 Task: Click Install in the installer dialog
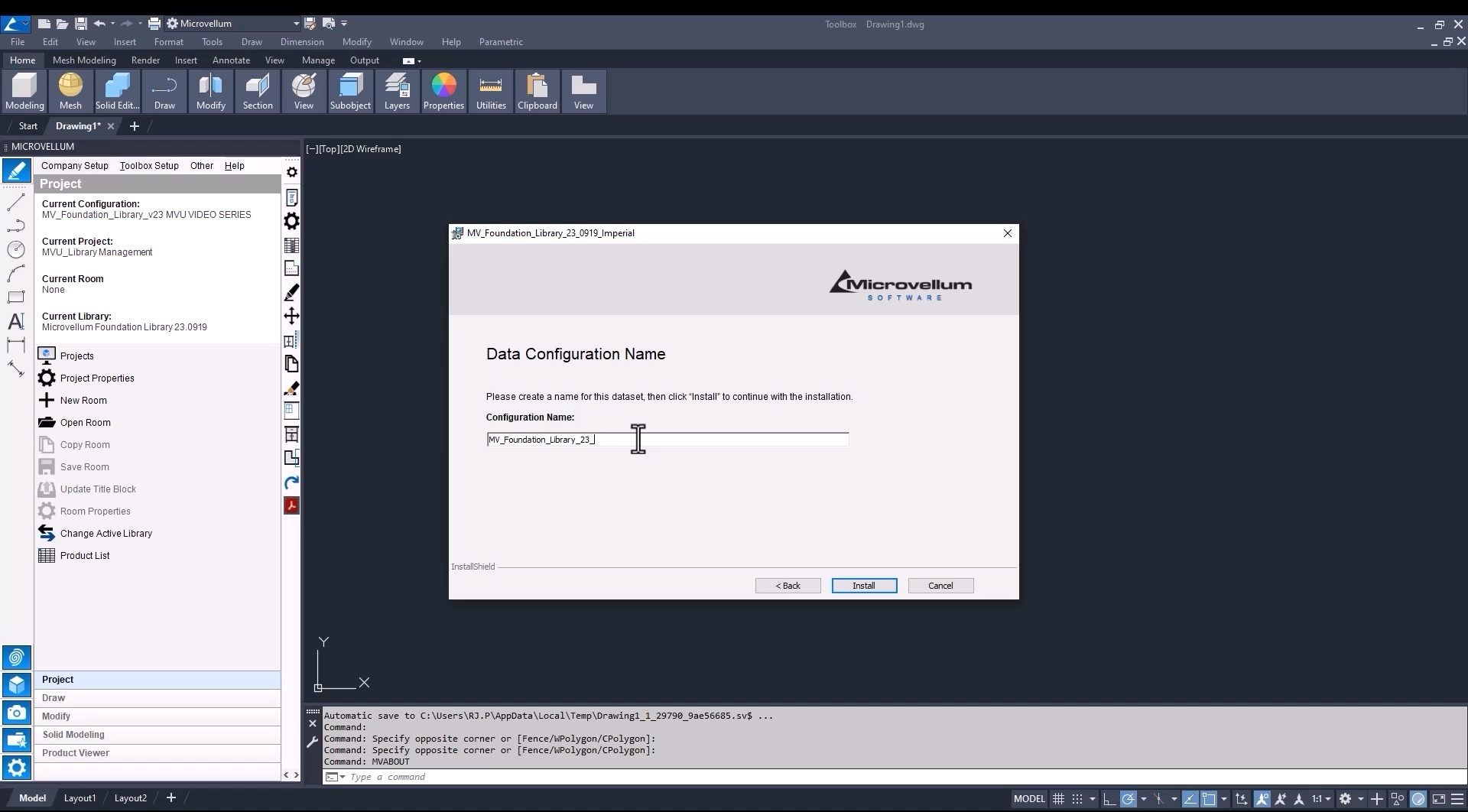coord(864,586)
